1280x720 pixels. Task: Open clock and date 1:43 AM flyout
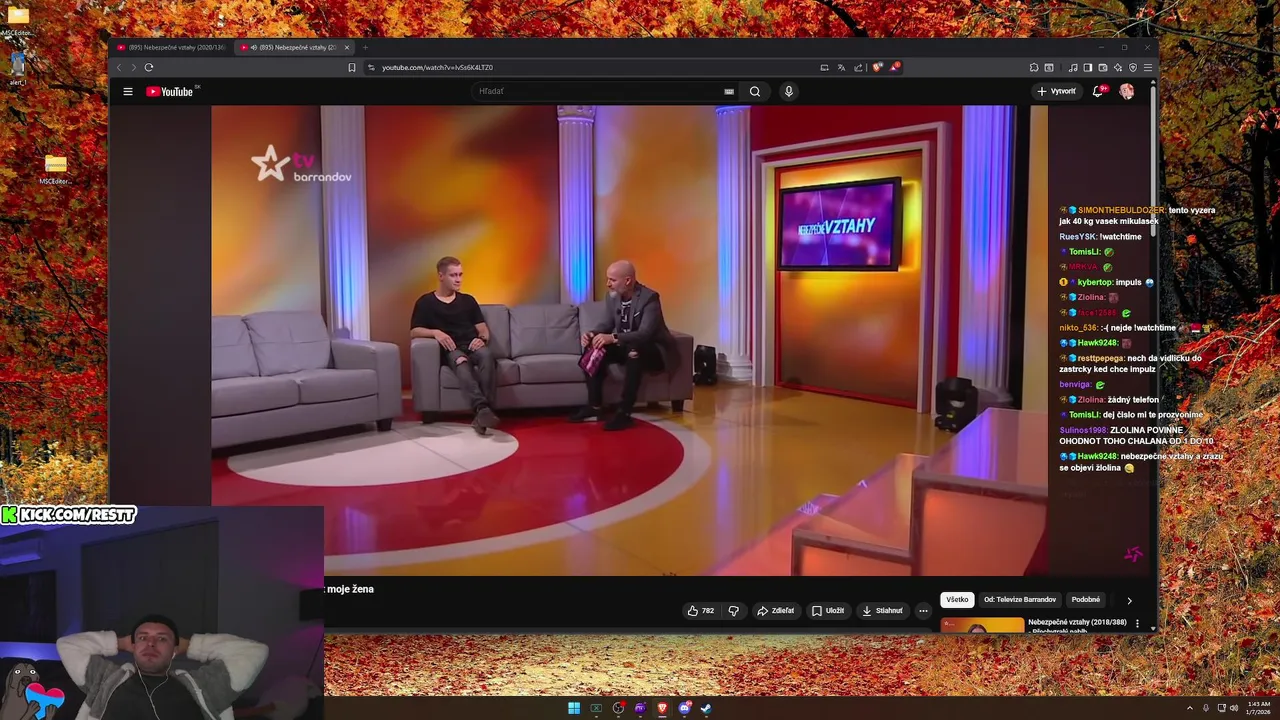click(x=1259, y=708)
